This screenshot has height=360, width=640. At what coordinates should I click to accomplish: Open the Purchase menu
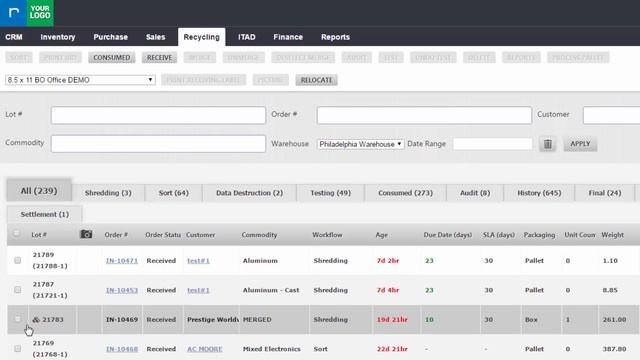[x=111, y=37]
